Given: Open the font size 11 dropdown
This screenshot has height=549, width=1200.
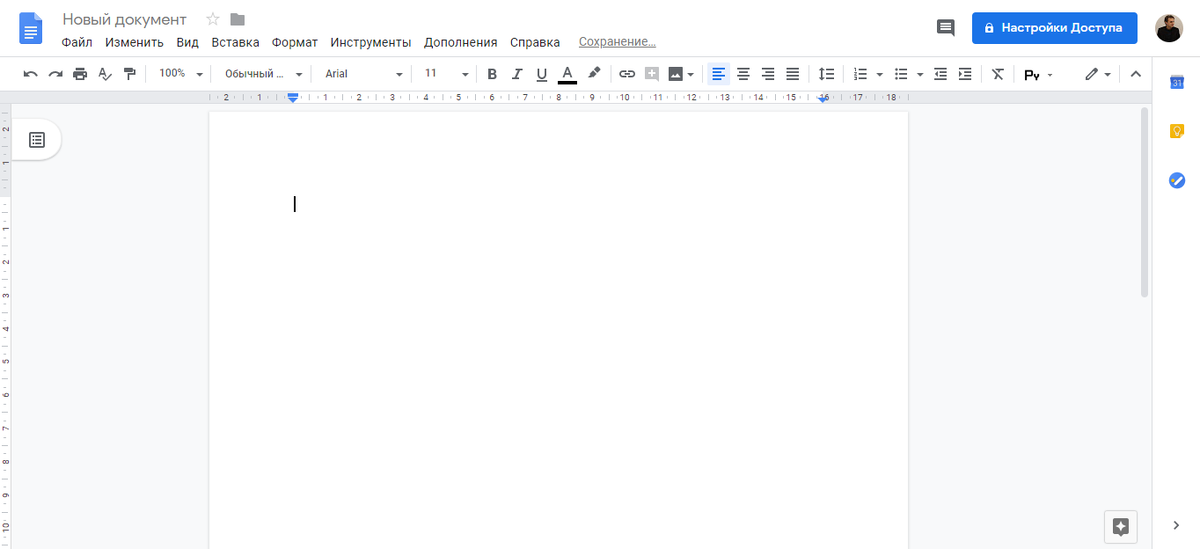Looking at the screenshot, I should [446, 74].
